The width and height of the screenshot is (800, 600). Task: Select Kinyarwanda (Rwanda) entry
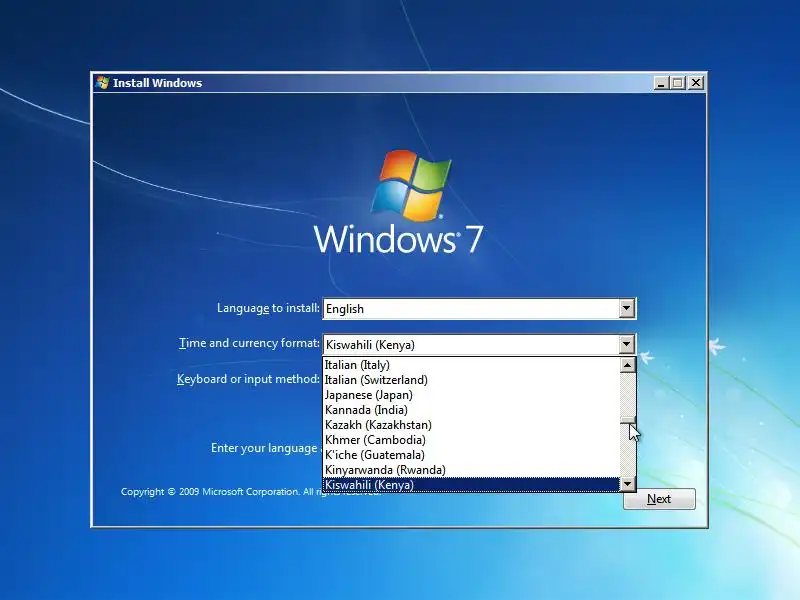tap(471, 469)
